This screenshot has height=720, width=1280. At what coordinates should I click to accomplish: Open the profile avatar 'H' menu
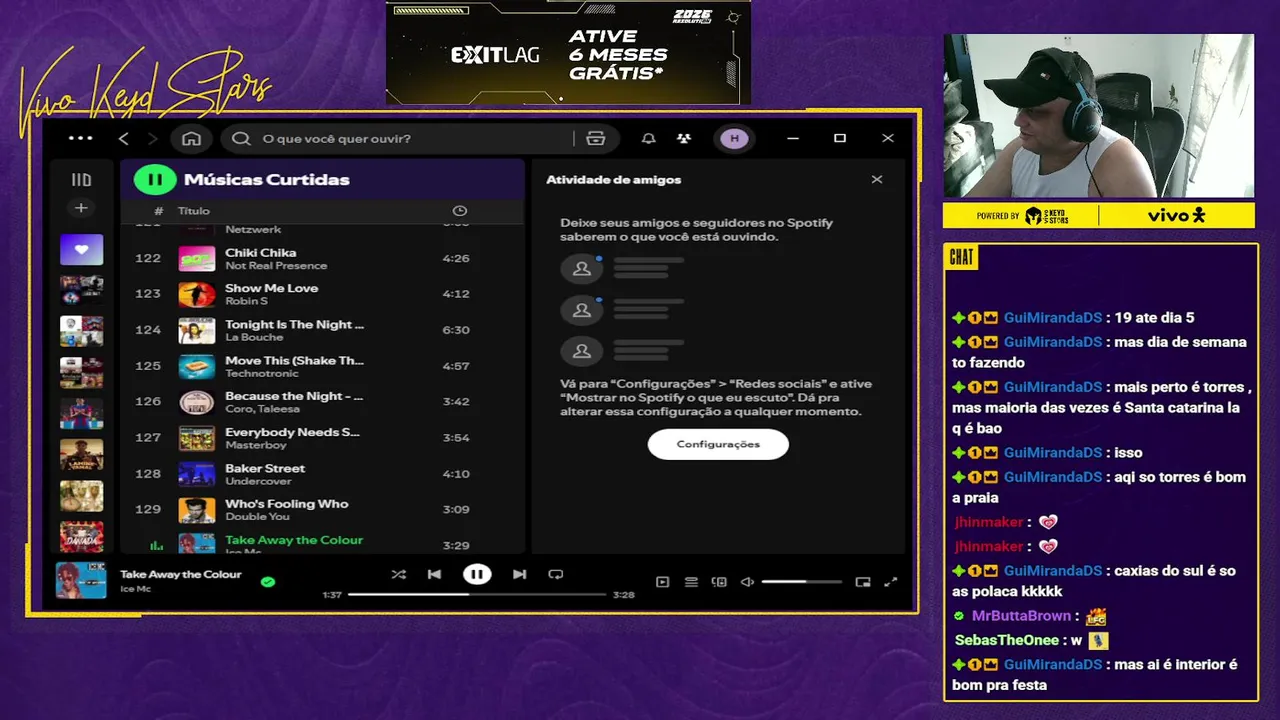[x=734, y=138]
